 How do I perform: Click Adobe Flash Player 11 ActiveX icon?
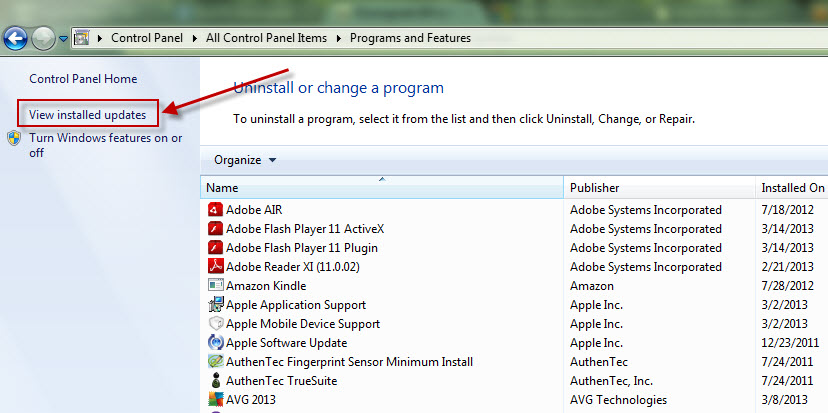(215, 229)
